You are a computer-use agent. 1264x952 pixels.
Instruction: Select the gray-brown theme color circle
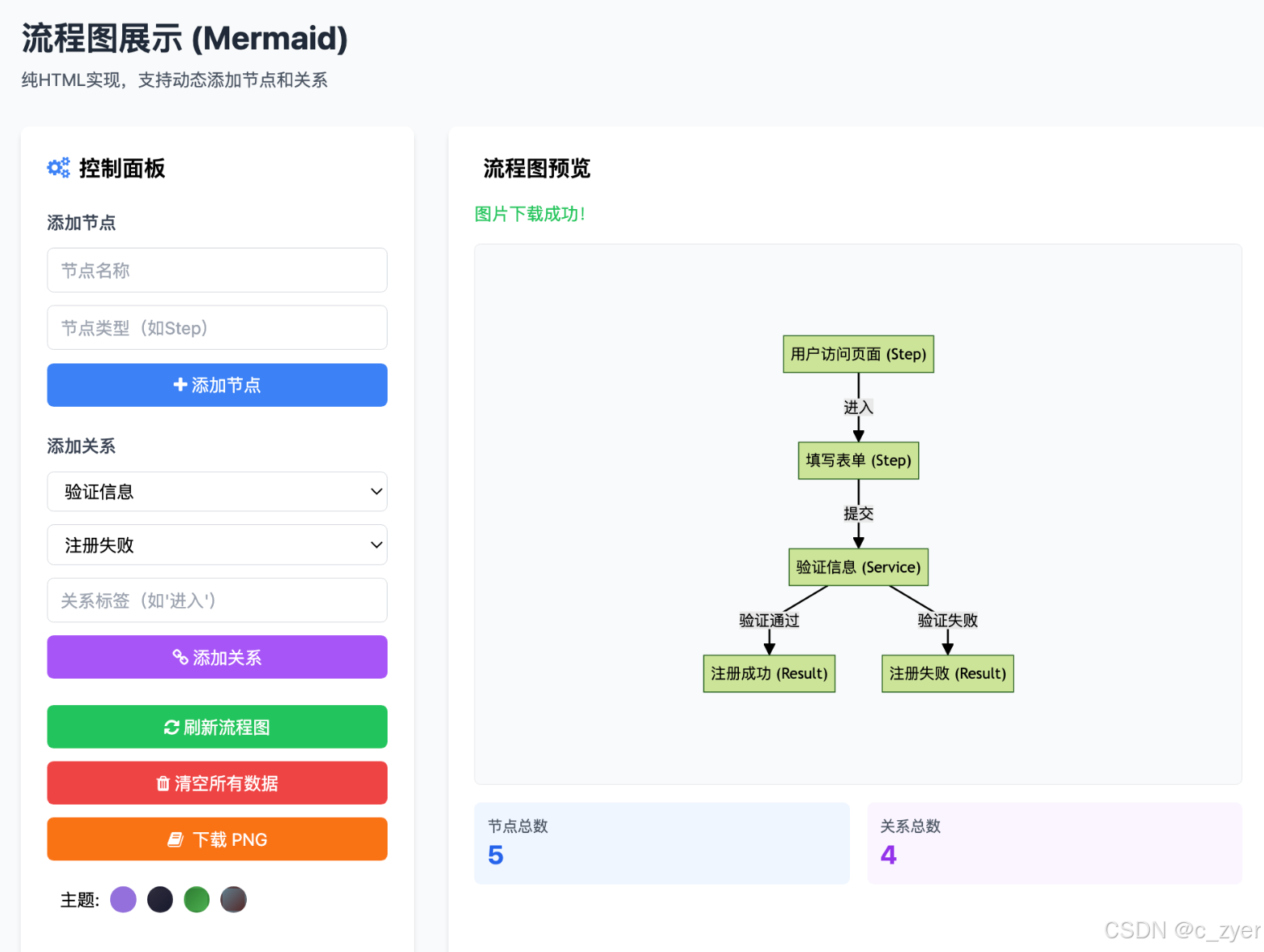pos(234,900)
